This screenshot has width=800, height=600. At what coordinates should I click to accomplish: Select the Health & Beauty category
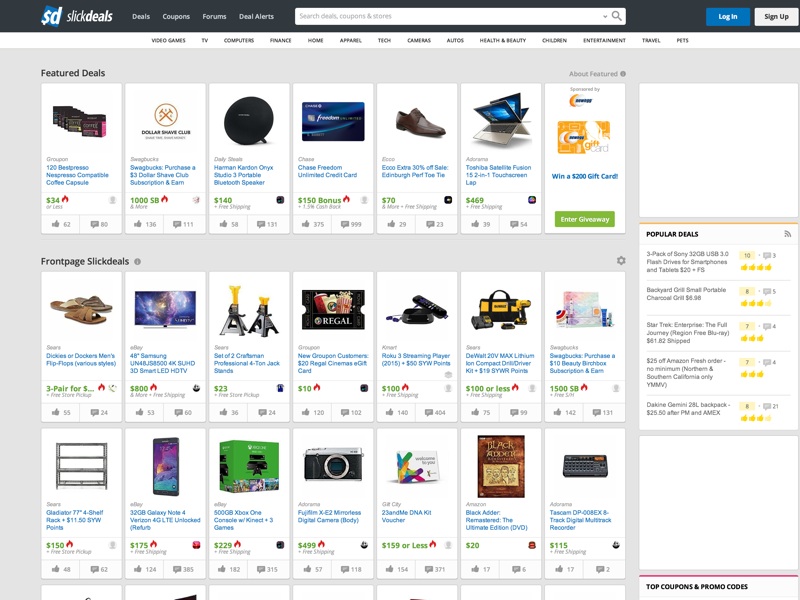click(503, 40)
